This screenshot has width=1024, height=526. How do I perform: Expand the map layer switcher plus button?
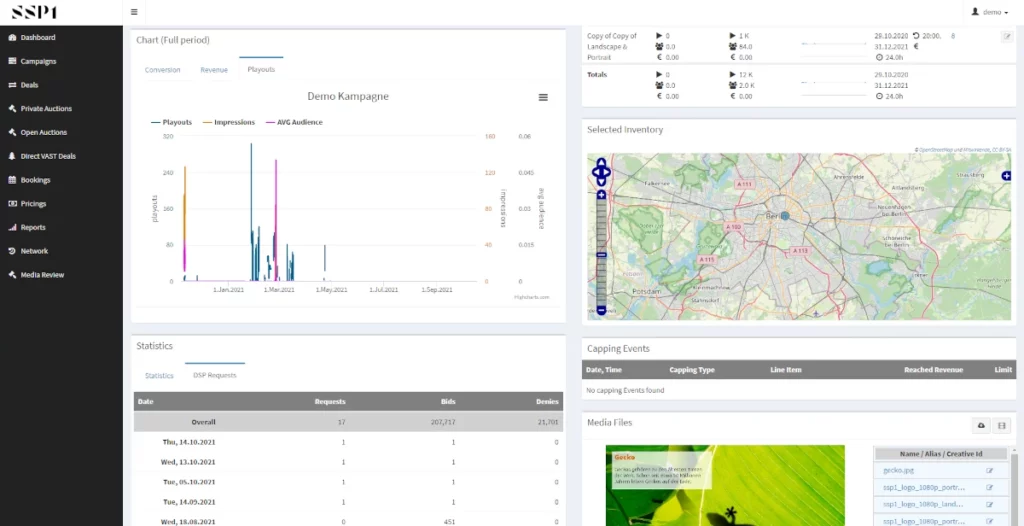click(x=1005, y=175)
